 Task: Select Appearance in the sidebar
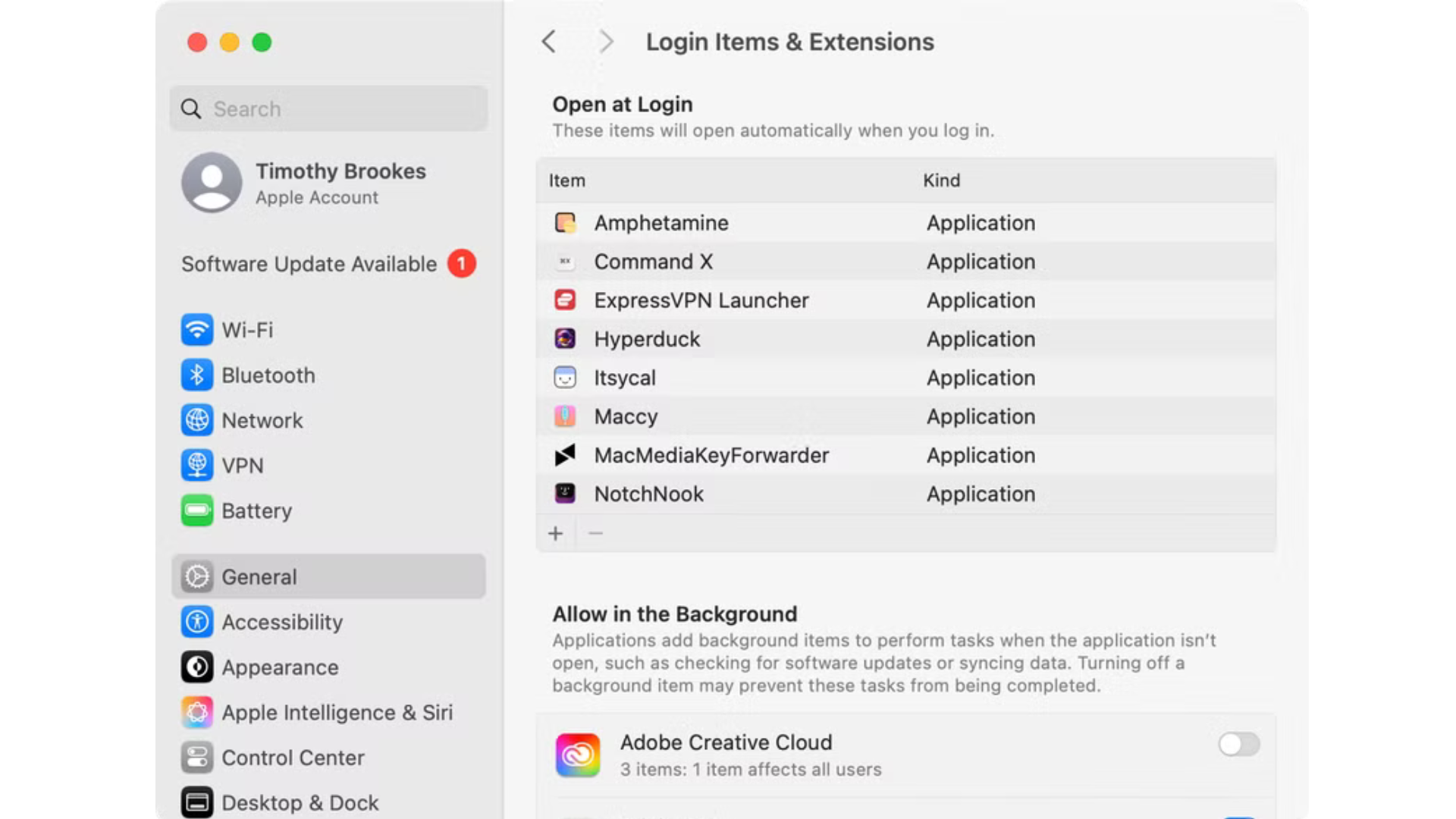tap(280, 667)
